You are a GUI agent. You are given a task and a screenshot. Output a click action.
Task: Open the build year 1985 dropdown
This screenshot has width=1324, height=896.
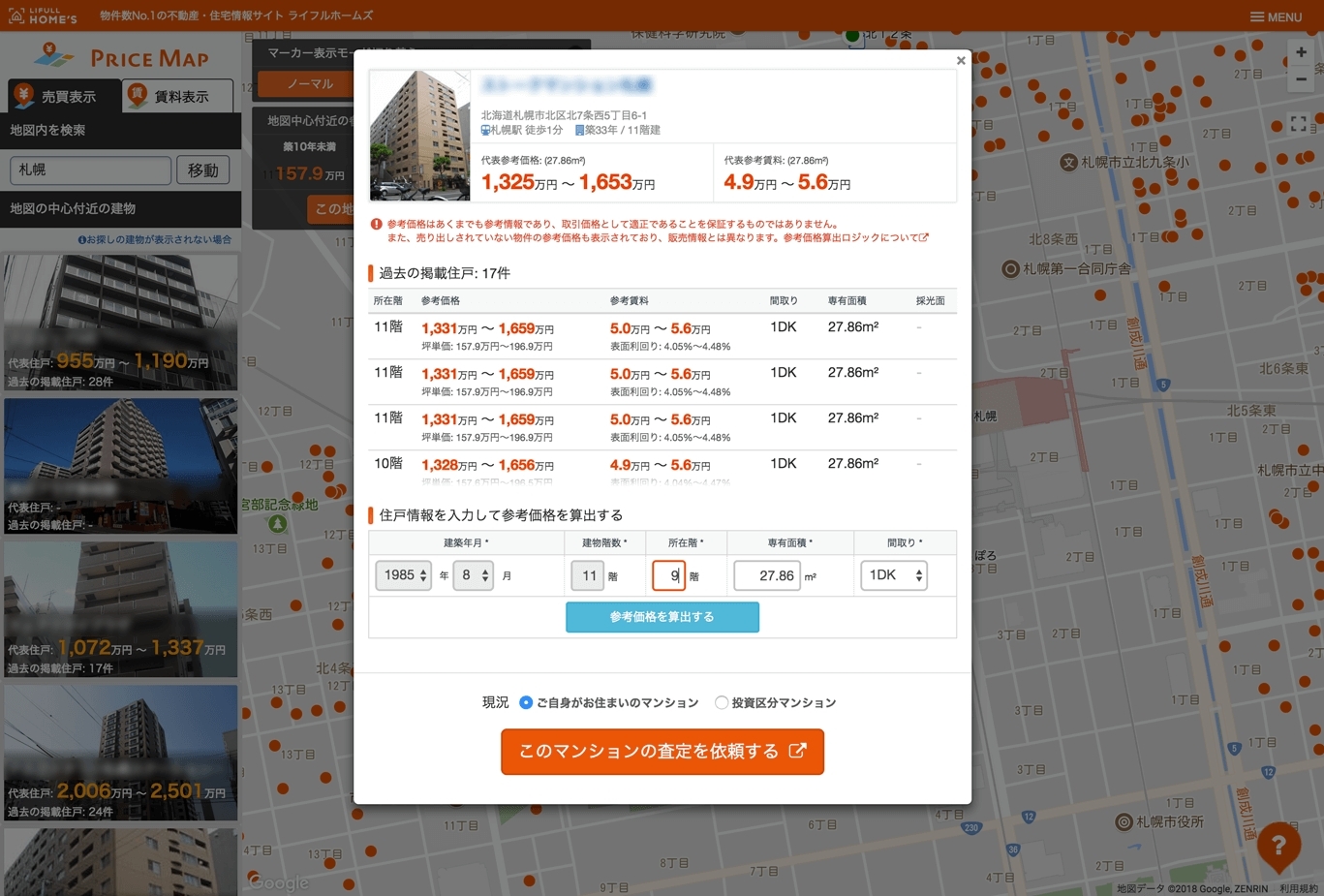tap(403, 575)
